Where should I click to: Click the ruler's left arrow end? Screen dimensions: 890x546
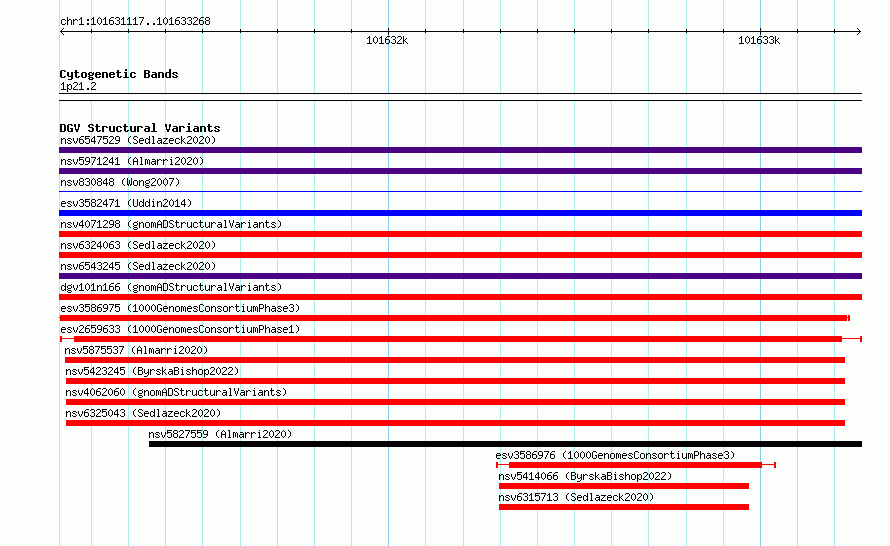(62, 32)
